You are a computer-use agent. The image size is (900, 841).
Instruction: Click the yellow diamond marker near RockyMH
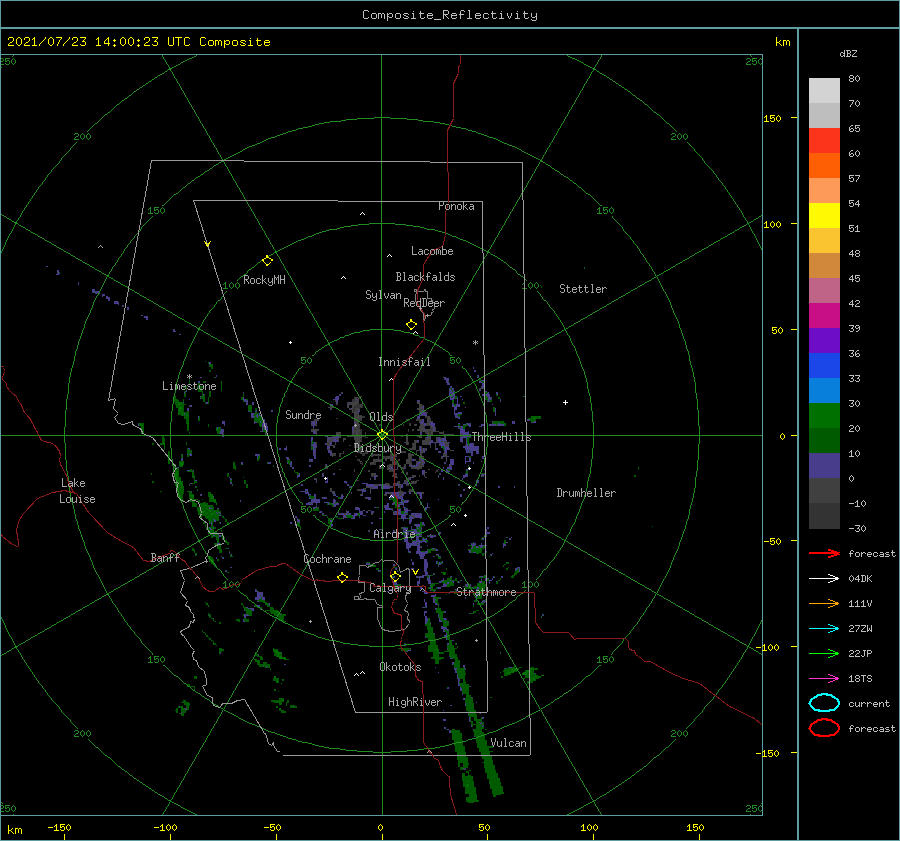267,261
